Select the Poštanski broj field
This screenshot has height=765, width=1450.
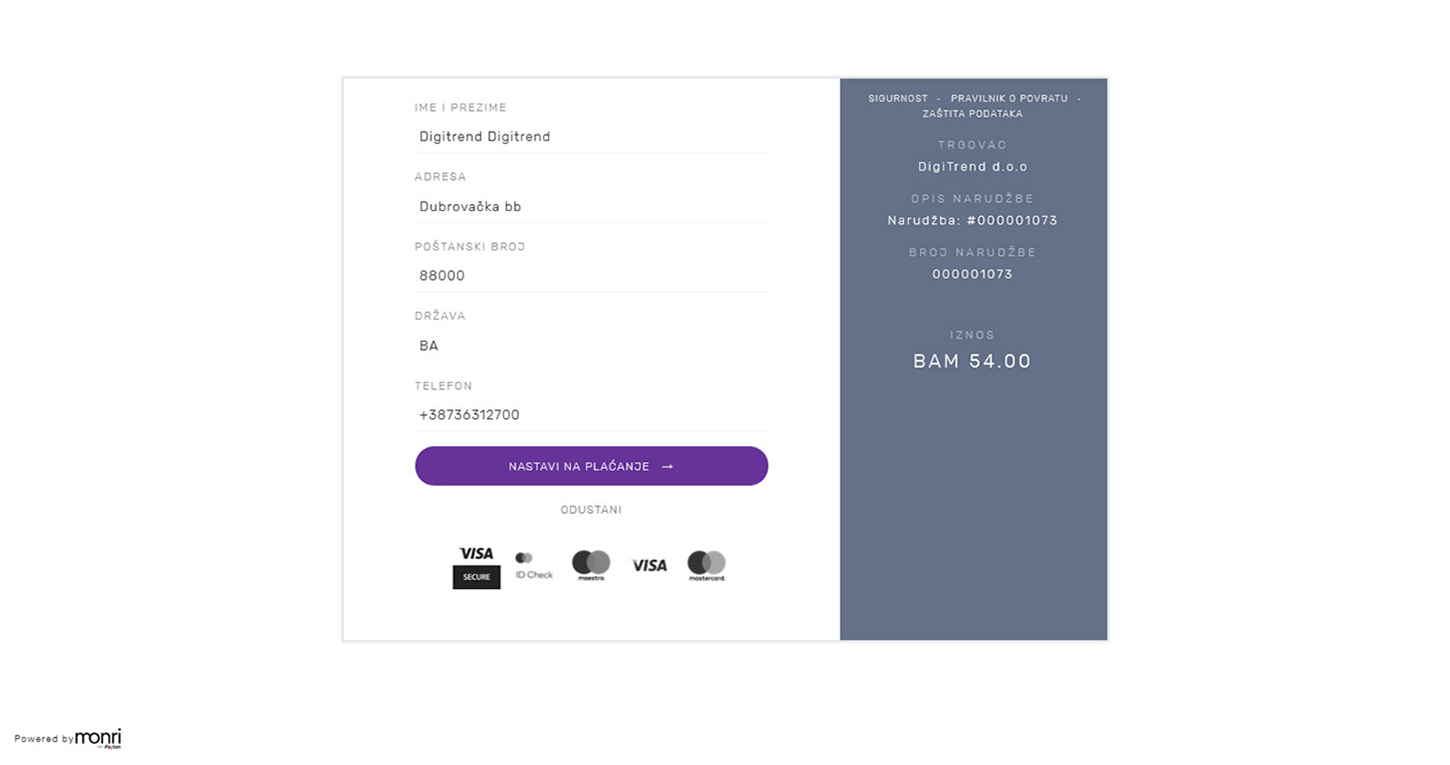[591, 276]
